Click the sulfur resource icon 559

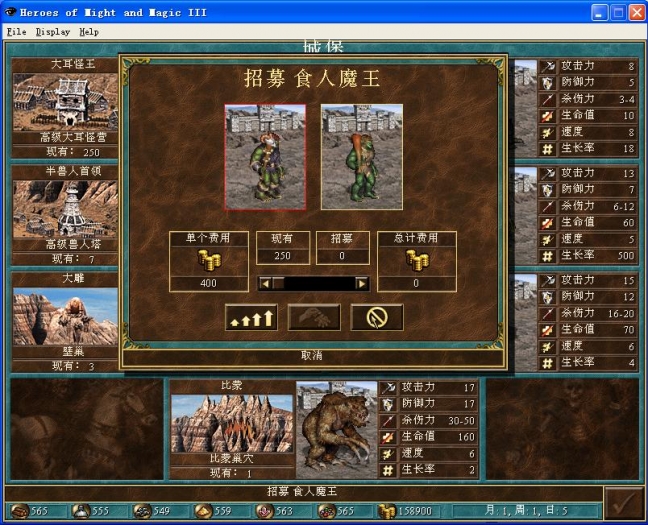[x=203, y=511]
